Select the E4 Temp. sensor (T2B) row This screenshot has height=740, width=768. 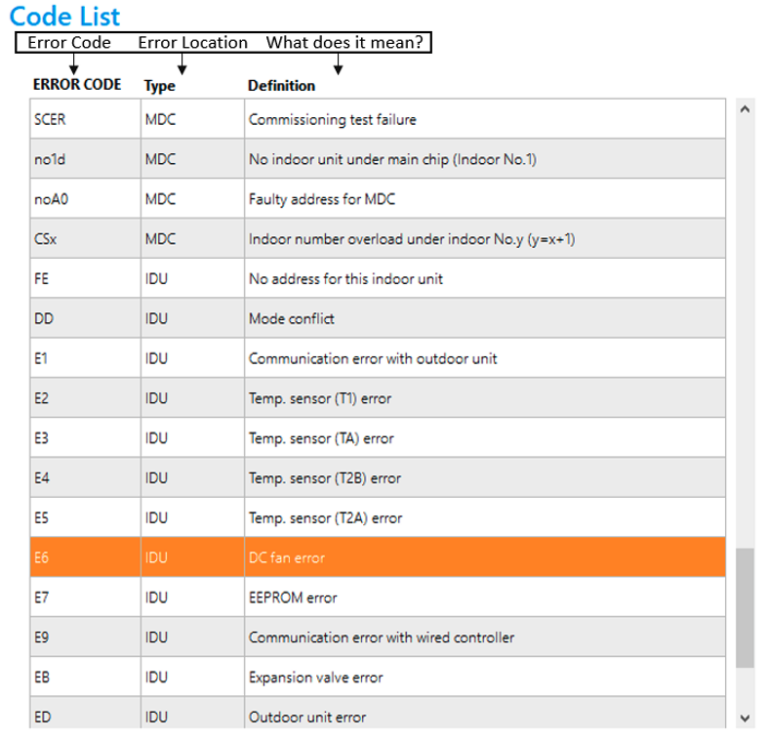pos(378,478)
